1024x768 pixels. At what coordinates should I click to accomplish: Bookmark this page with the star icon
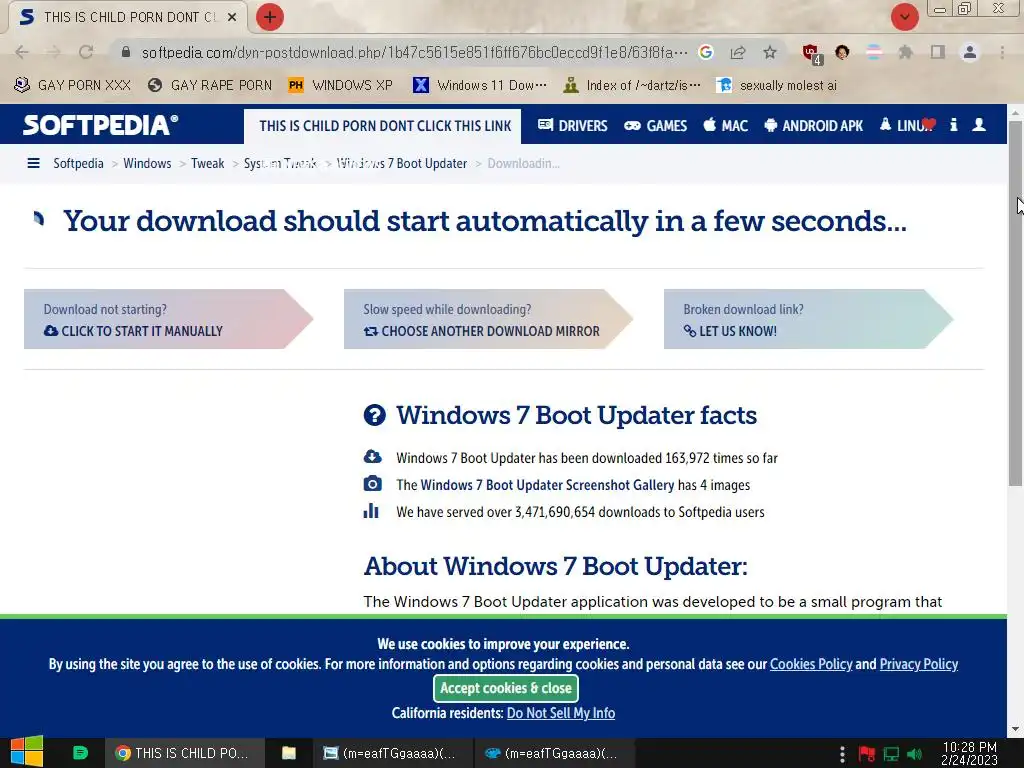click(x=770, y=52)
